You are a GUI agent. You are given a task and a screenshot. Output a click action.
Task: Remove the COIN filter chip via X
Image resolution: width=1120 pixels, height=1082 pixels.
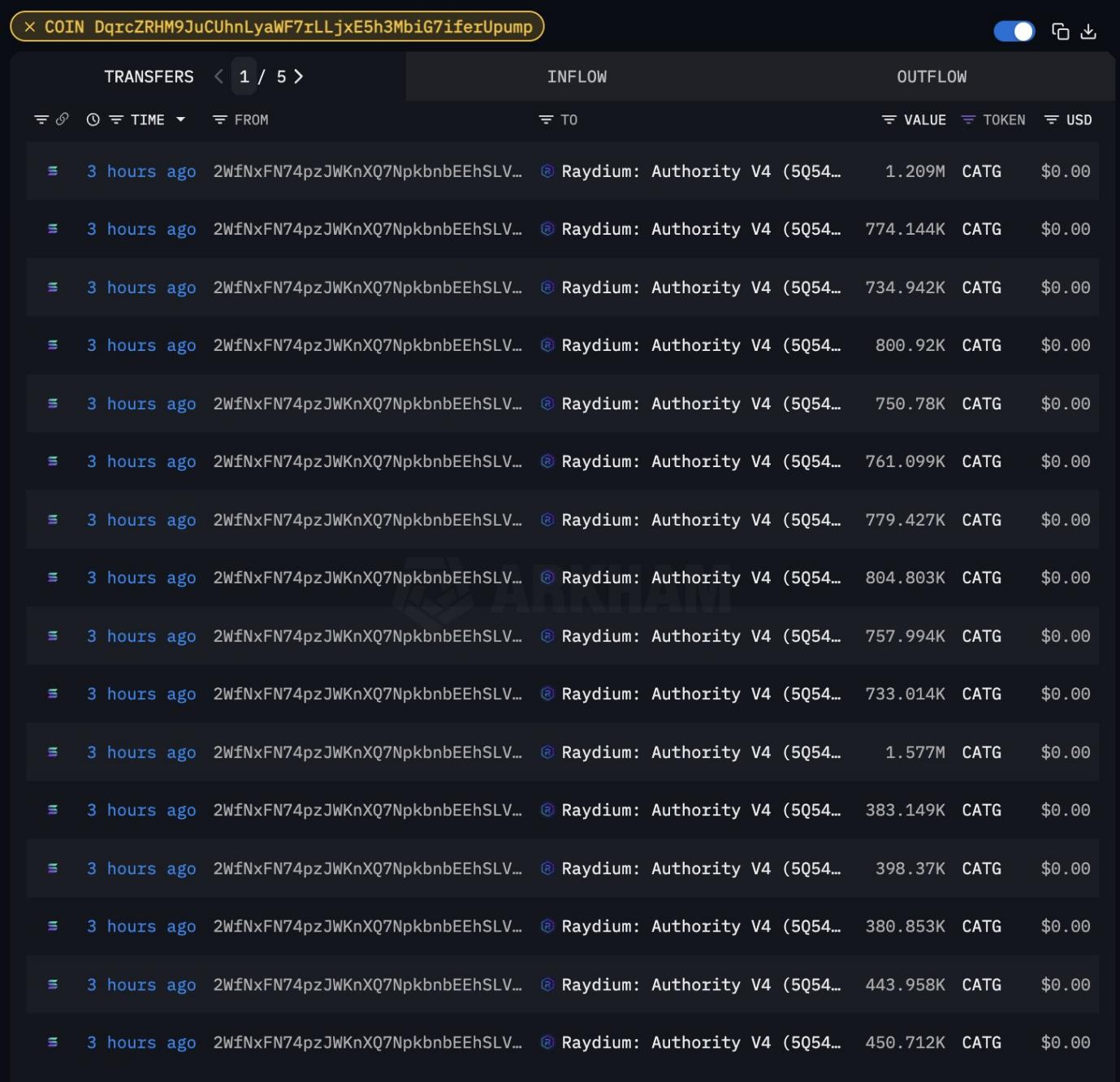click(30, 27)
